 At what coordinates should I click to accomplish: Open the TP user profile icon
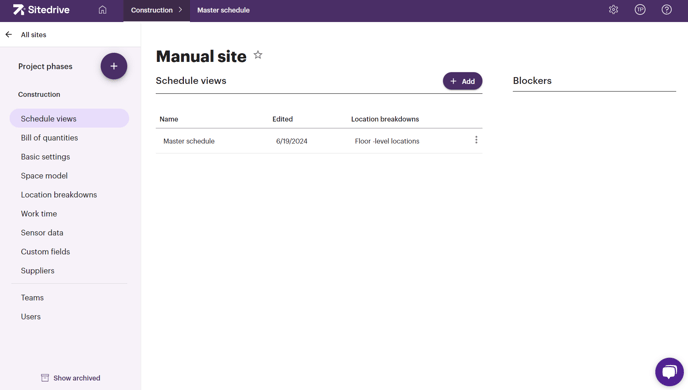tap(640, 10)
